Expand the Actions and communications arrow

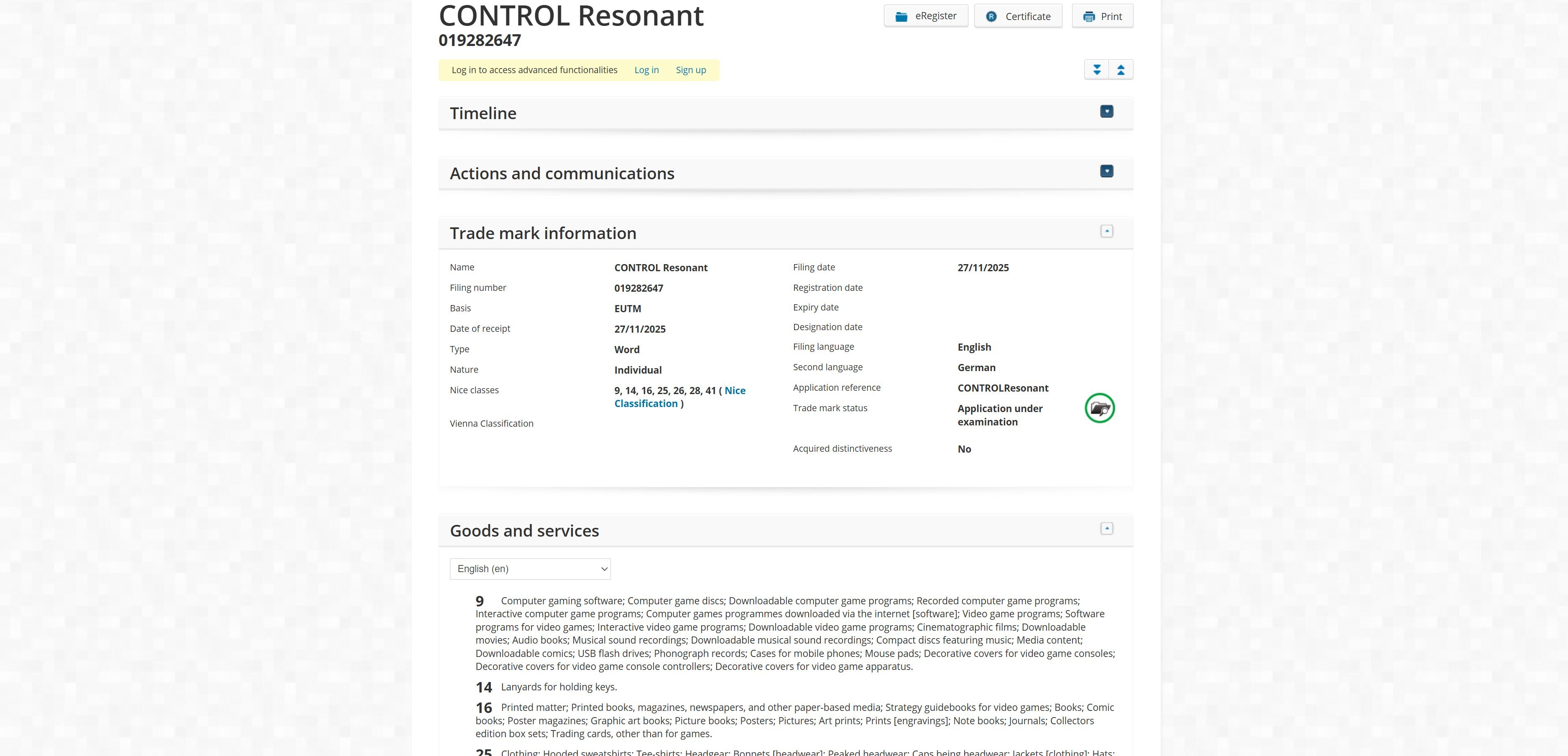(x=1107, y=171)
